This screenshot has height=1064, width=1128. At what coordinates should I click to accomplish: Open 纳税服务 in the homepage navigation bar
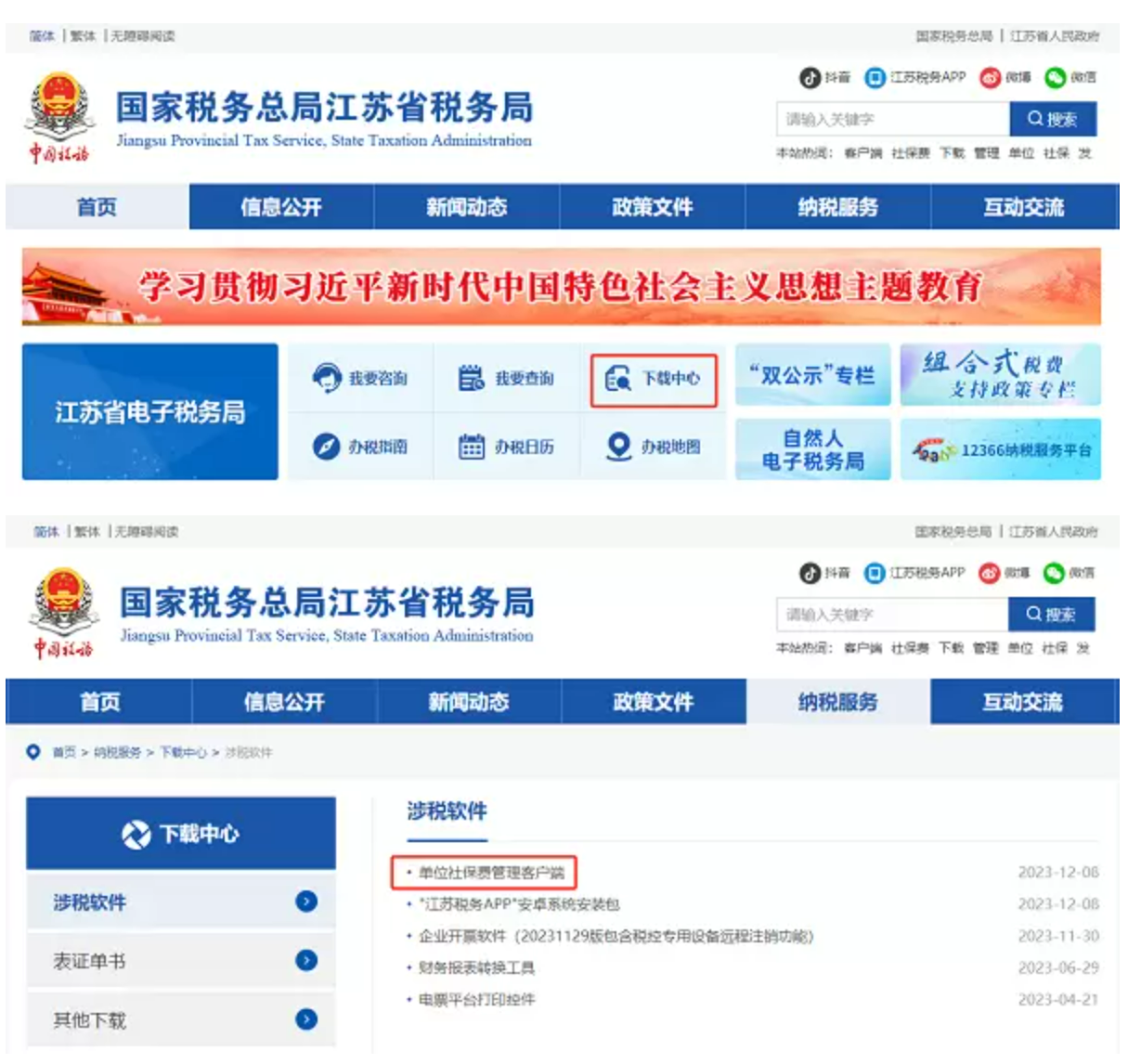pyautogui.click(x=838, y=207)
